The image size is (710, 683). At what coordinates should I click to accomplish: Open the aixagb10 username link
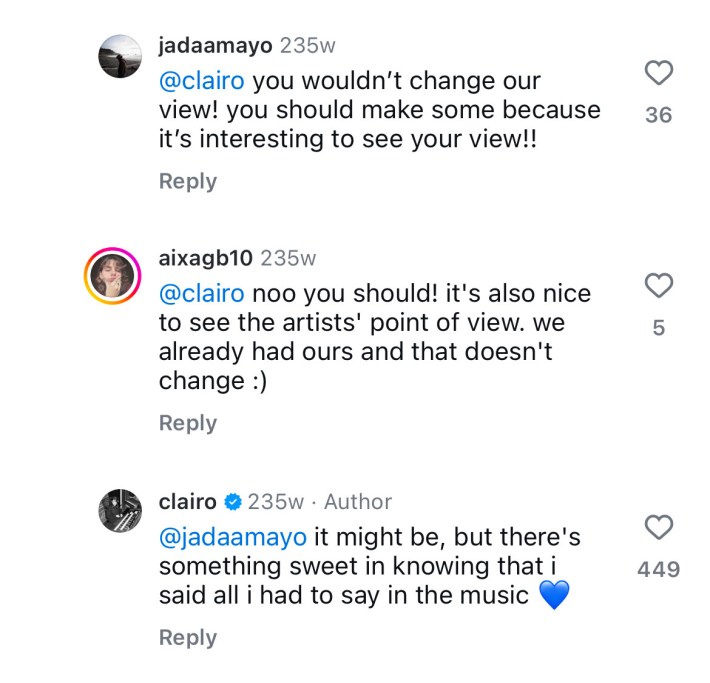206,258
